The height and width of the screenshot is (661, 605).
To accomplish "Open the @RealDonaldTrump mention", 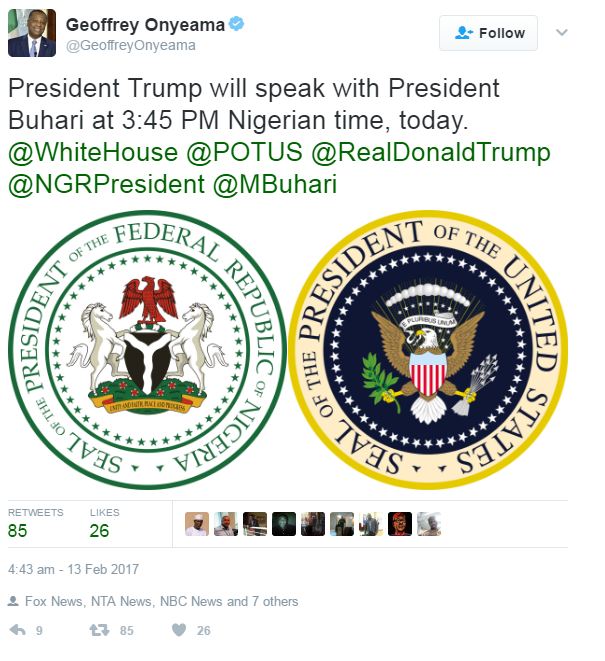I will [x=431, y=152].
